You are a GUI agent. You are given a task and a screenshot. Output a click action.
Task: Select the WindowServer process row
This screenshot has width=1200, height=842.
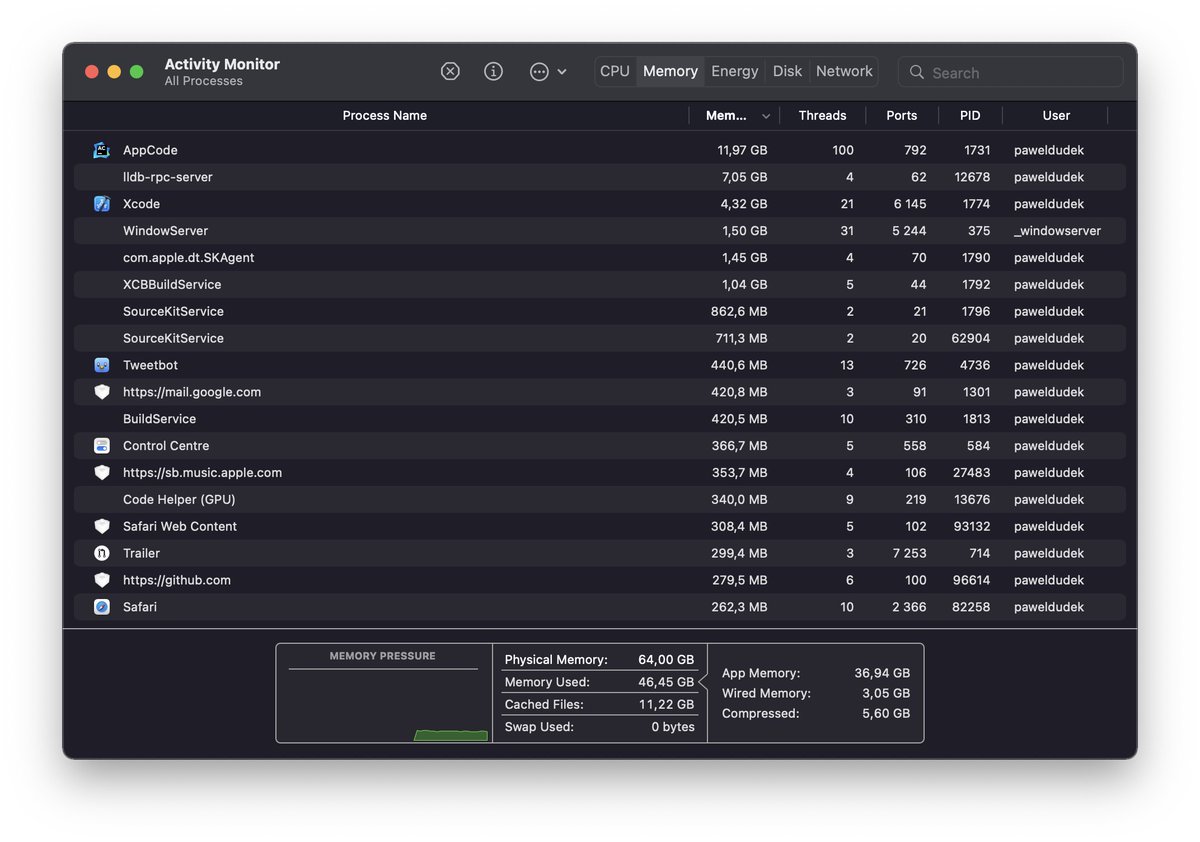pos(600,231)
